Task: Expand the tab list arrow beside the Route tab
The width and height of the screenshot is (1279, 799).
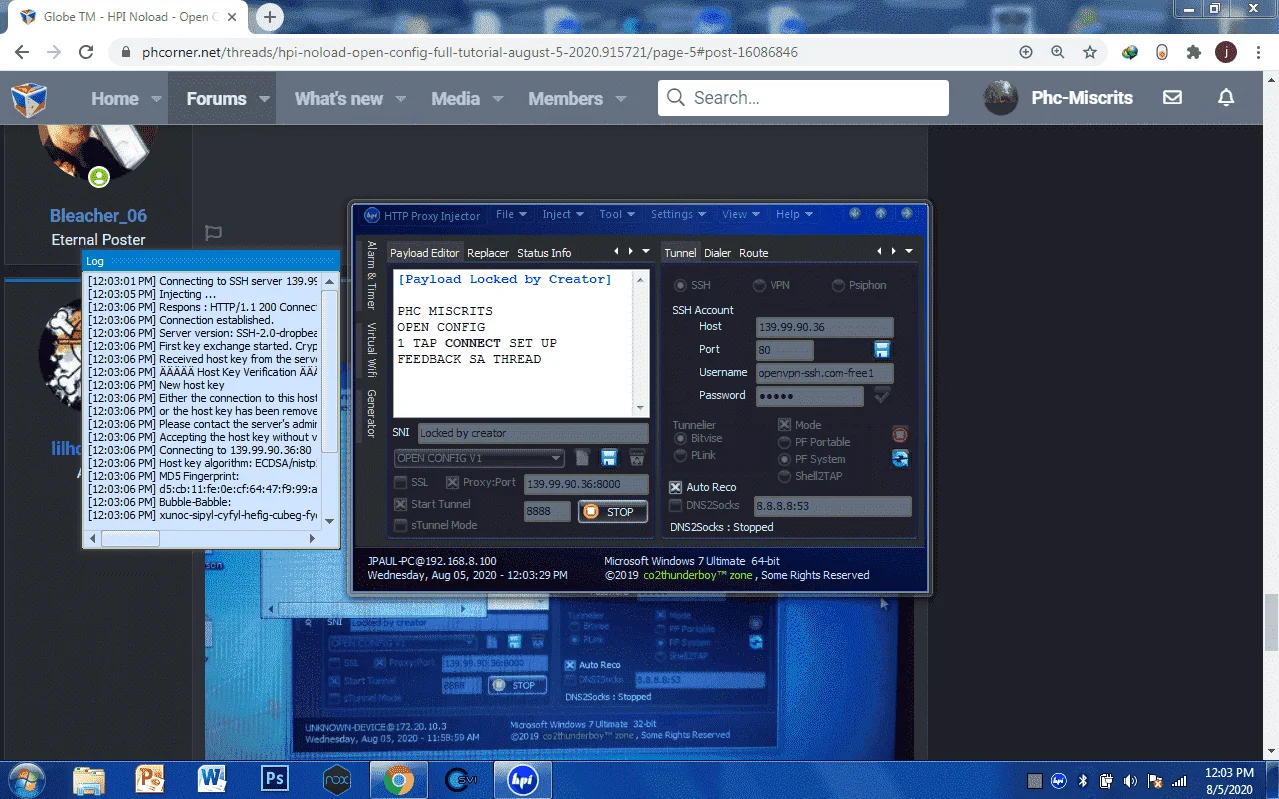Action: 908,252
